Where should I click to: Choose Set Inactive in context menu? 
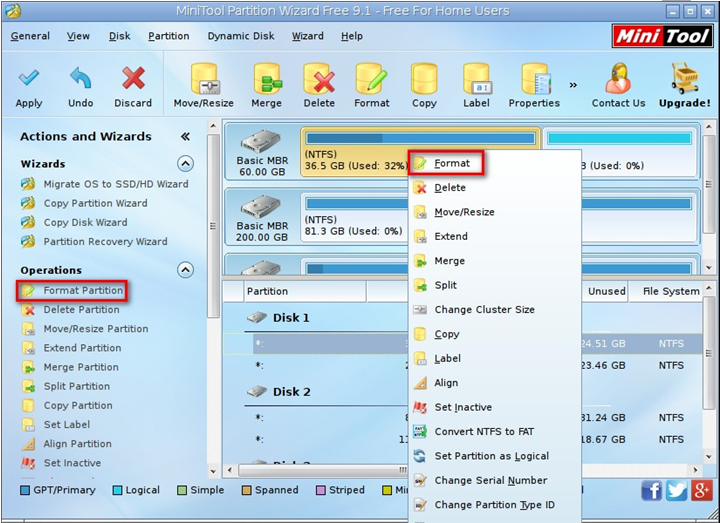click(x=495, y=407)
